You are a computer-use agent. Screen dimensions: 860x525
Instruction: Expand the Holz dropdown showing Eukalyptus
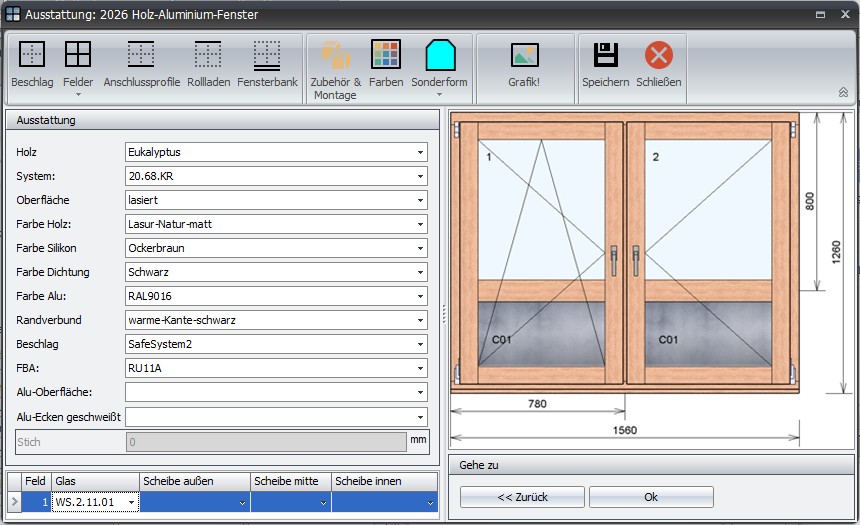click(x=421, y=153)
